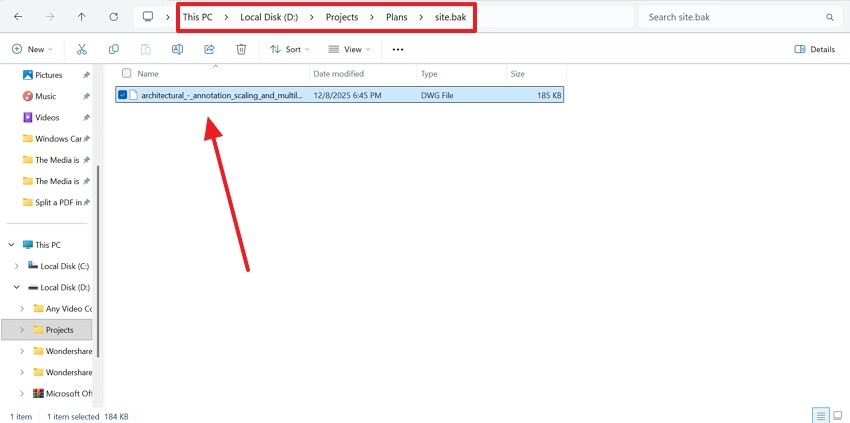Unpin Split a PDF folder via pin icon

pos(86,203)
